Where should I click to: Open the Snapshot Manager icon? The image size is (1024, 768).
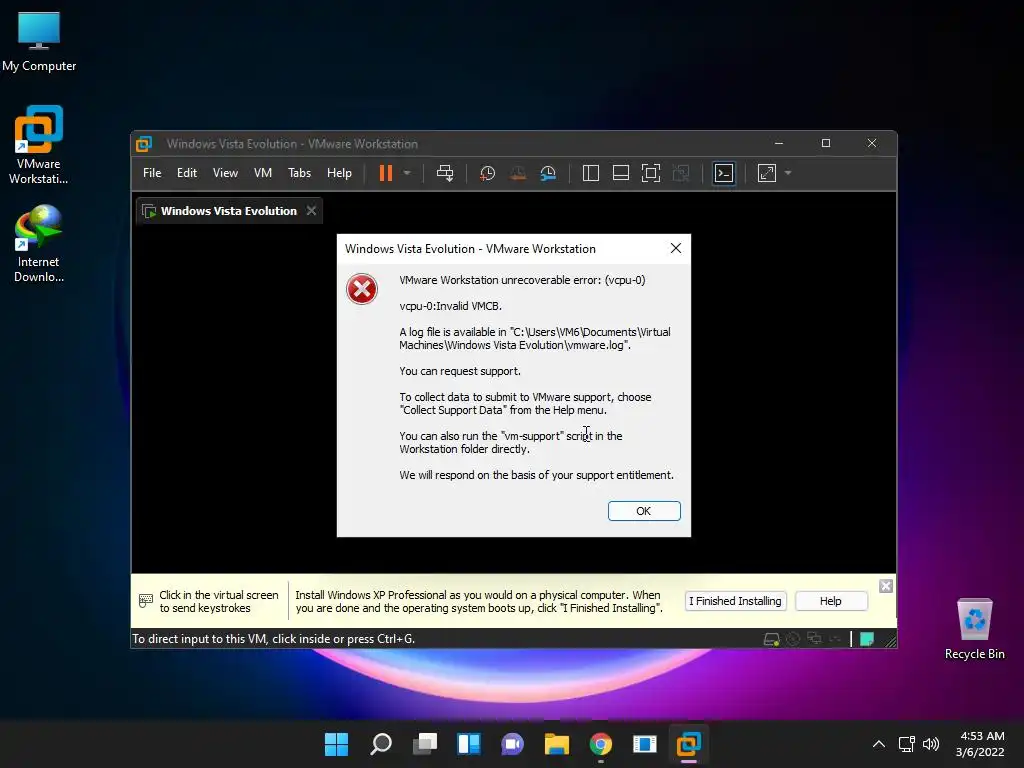548,173
